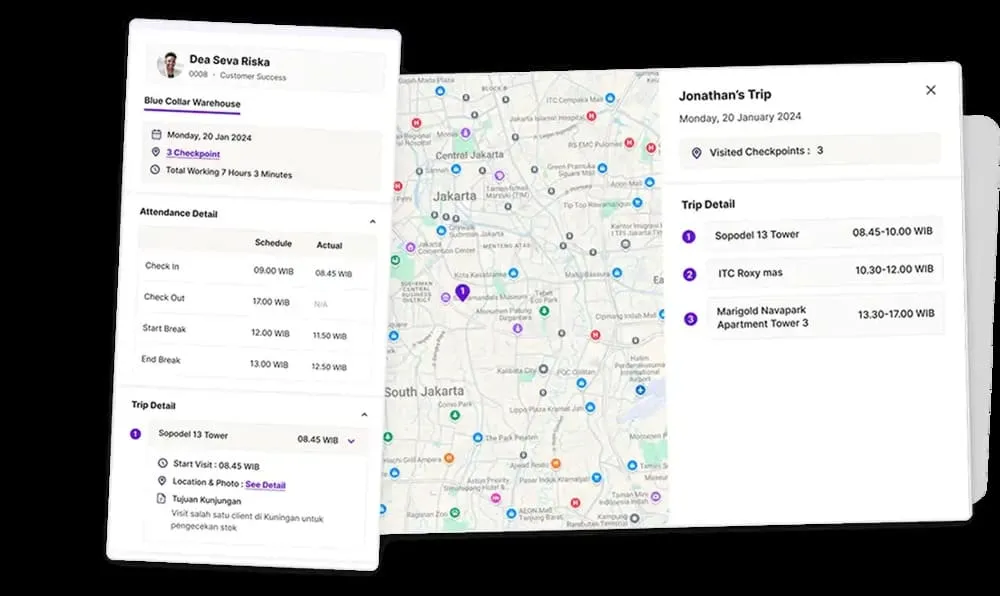Open the See Detail link
This screenshot has height=596, width=1000.
(265, 485)
